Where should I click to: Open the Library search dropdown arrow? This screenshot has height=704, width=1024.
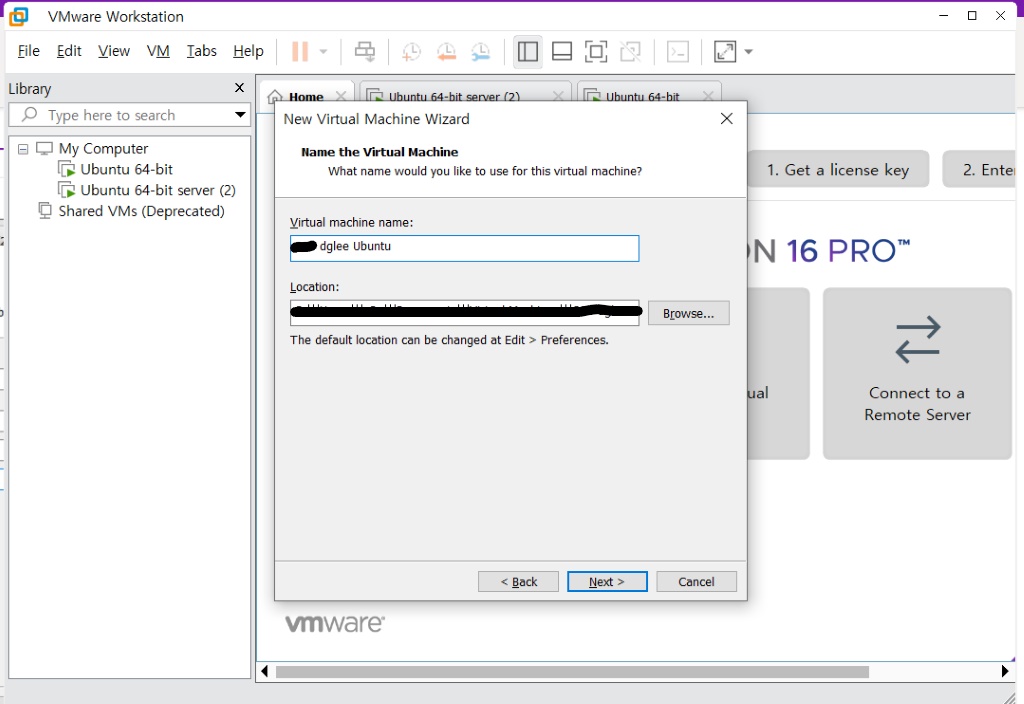(240, 115)
